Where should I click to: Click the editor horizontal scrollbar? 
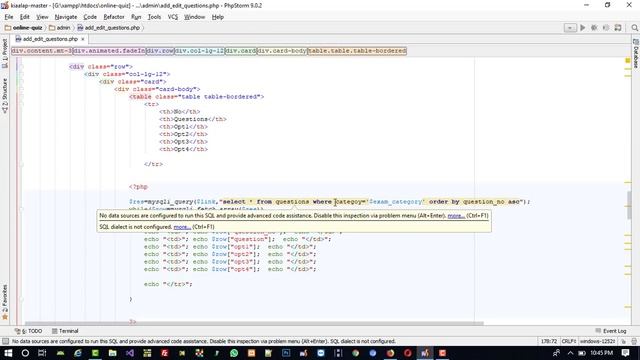point(254,323)
